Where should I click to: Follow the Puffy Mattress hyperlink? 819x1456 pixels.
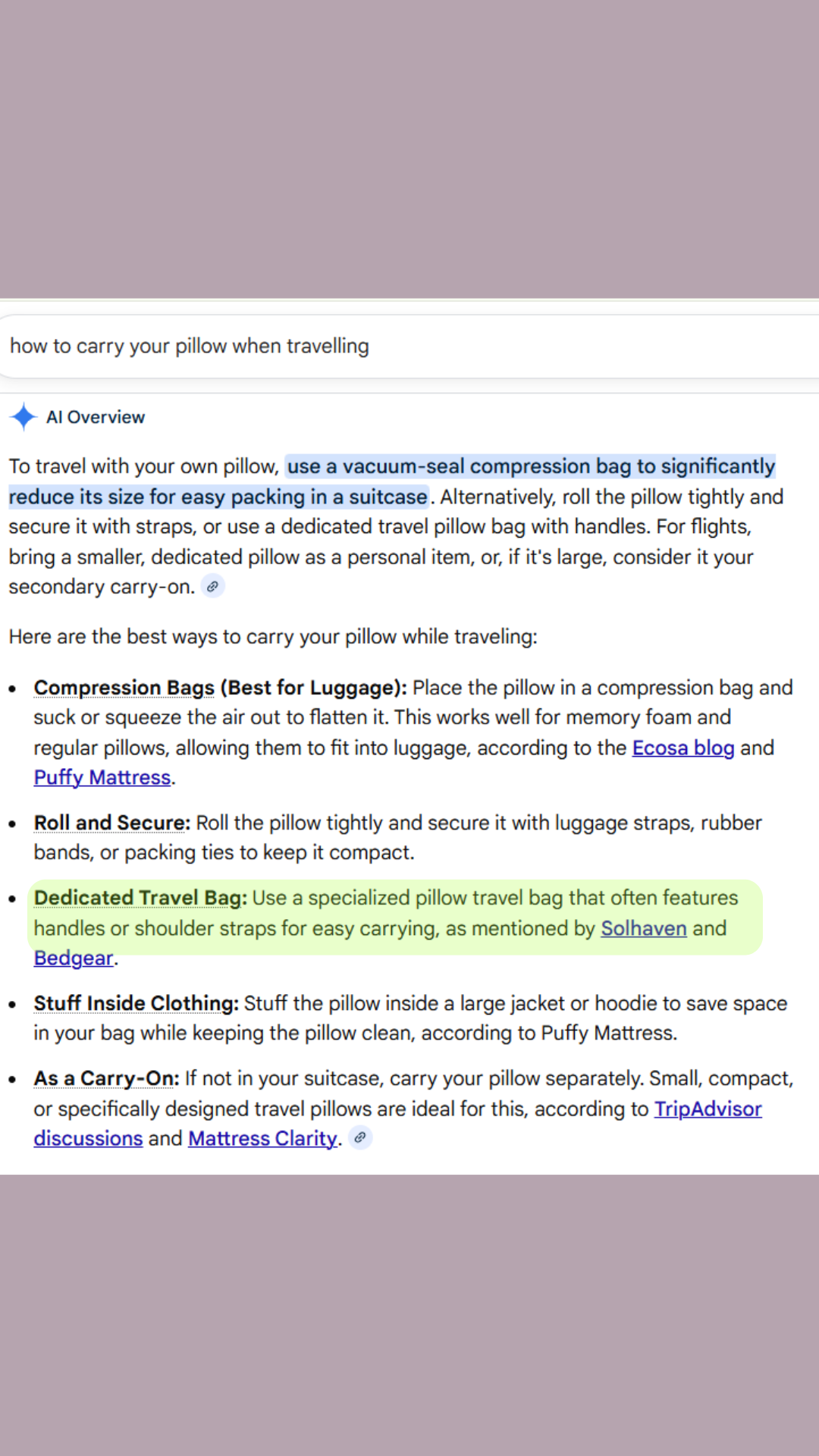[x=102, y=777]
